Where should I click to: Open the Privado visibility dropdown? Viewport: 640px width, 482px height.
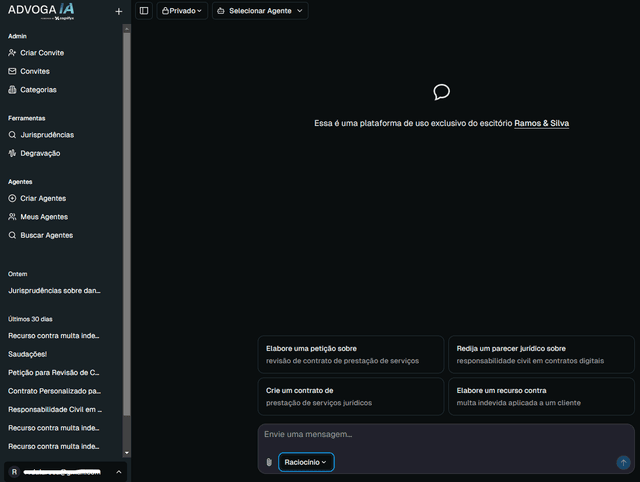pos(182,11)
